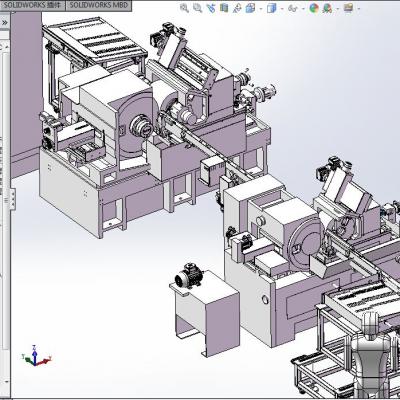Screen dimensions: 400x400
Task: Switch to the SOLIDWORKS plug-ins tab
Action: (33, 5)
